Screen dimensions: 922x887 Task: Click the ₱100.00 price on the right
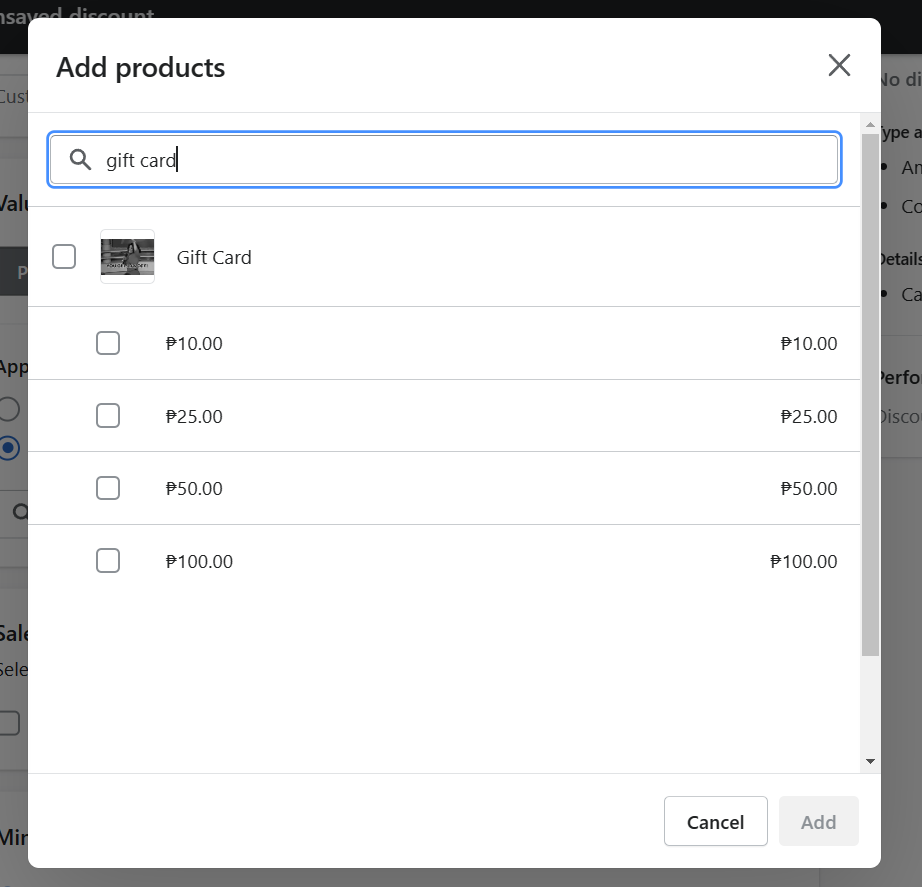(803, 562)
